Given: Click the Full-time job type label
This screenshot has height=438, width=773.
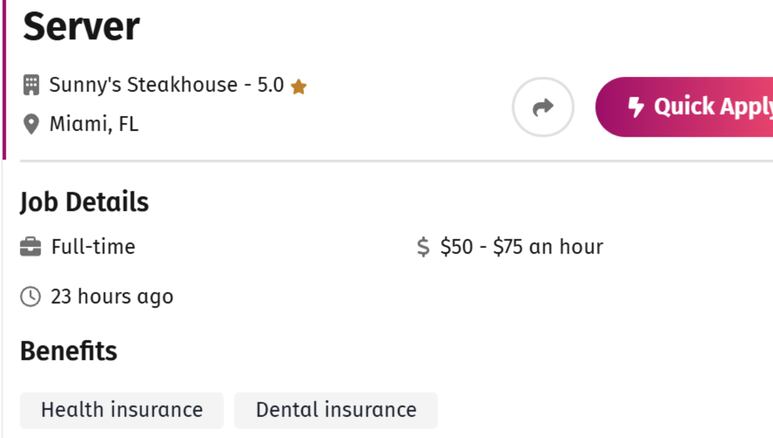Looking at the screenshot, I should [93, 247].
